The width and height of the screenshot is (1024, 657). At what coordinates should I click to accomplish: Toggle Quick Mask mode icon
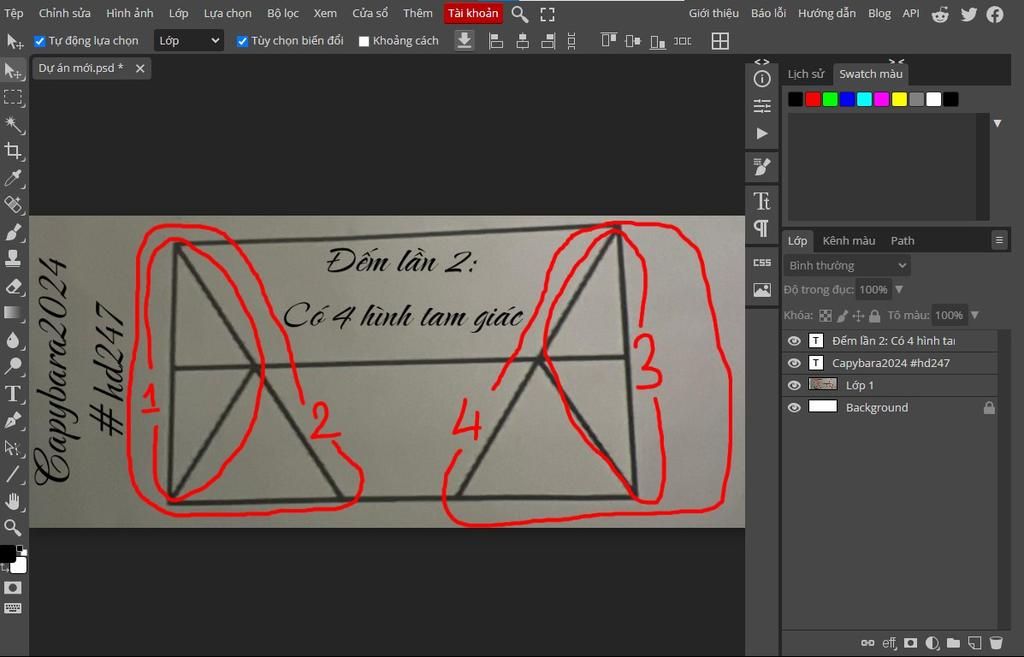point(12,588)
